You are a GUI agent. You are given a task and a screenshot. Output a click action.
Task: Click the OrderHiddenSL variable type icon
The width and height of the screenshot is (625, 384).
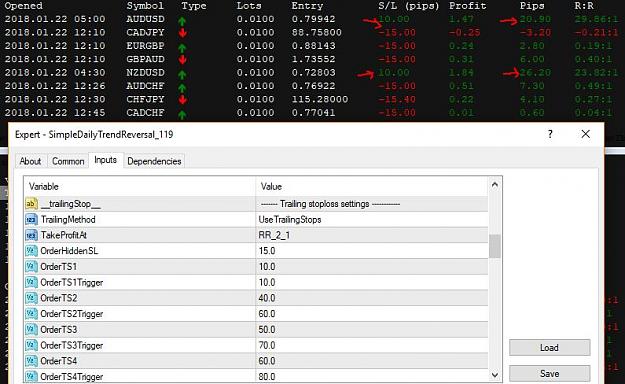(31, 251)
